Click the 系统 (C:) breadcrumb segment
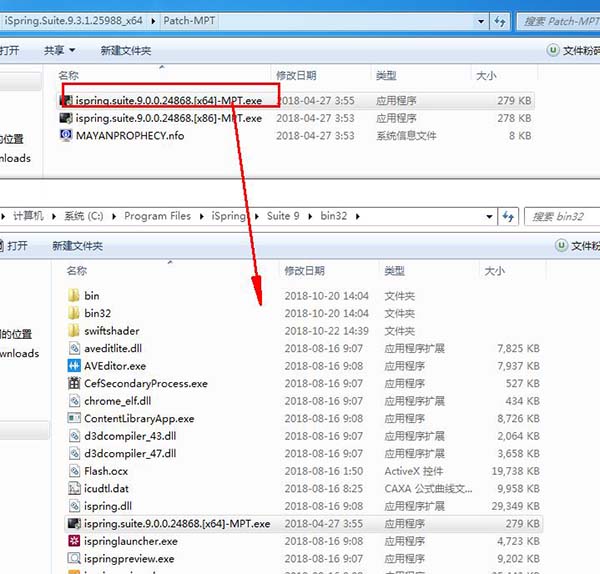Viewport: 600px width, 574px height. [84, 216]
